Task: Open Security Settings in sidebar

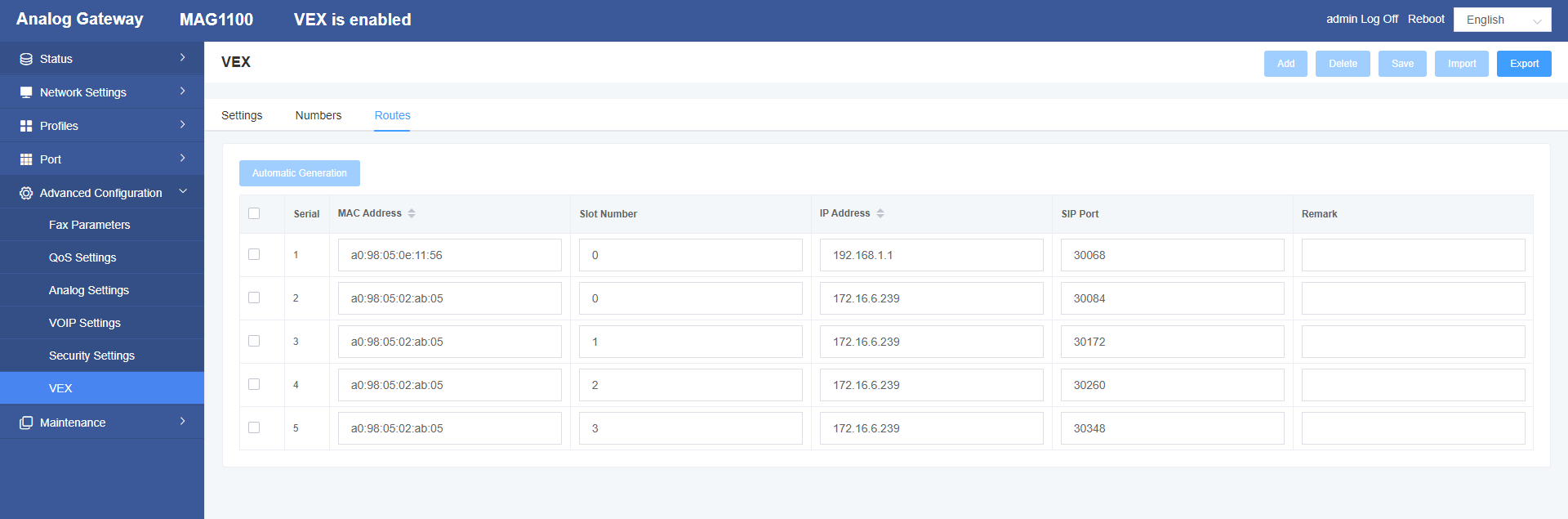Action: coord(102,356)
